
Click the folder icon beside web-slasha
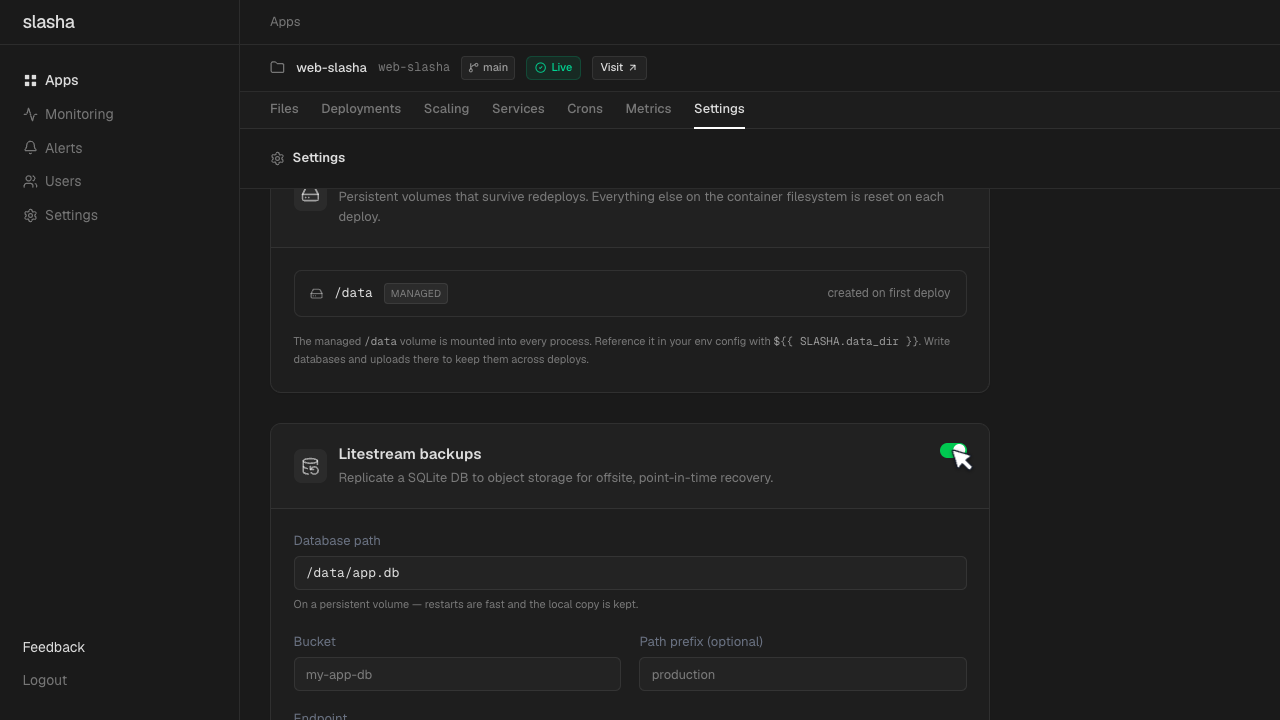coord(277,67)
